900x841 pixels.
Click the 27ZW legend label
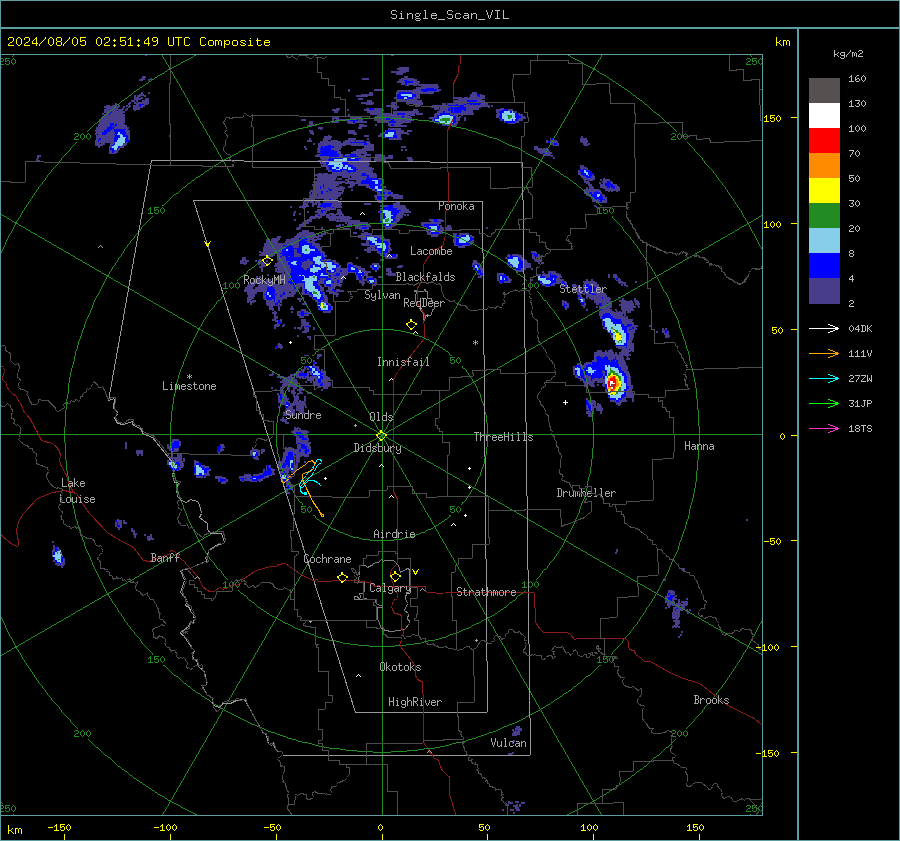[860, 378]
